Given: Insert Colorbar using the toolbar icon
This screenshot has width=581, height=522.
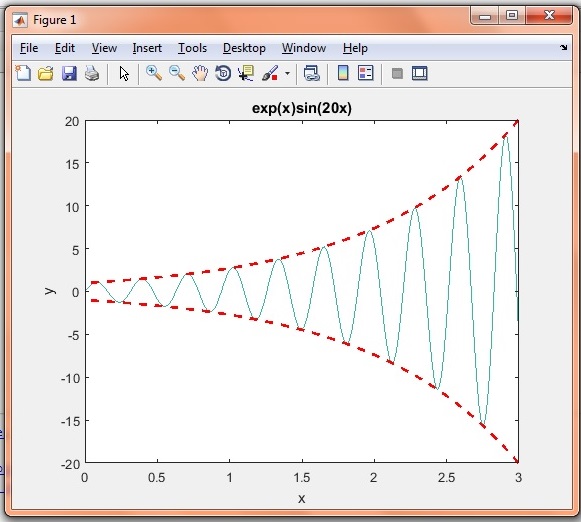Looking at the screenshot, I should click(343, 73).
